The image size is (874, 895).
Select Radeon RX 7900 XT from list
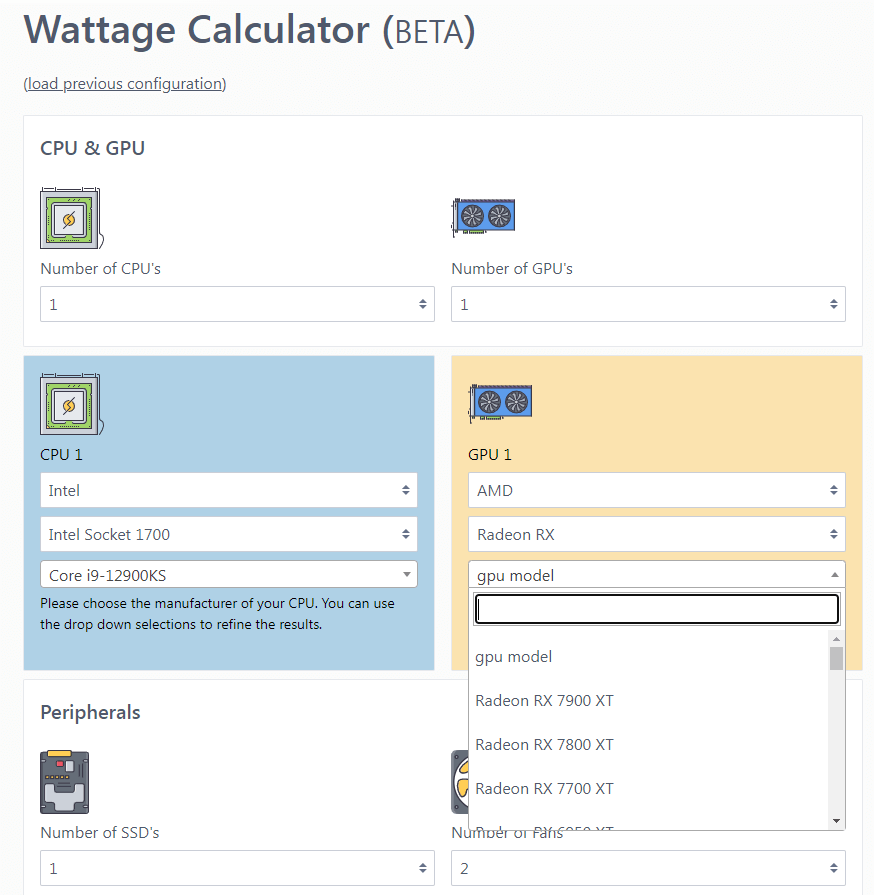click(x=545, y=701)
